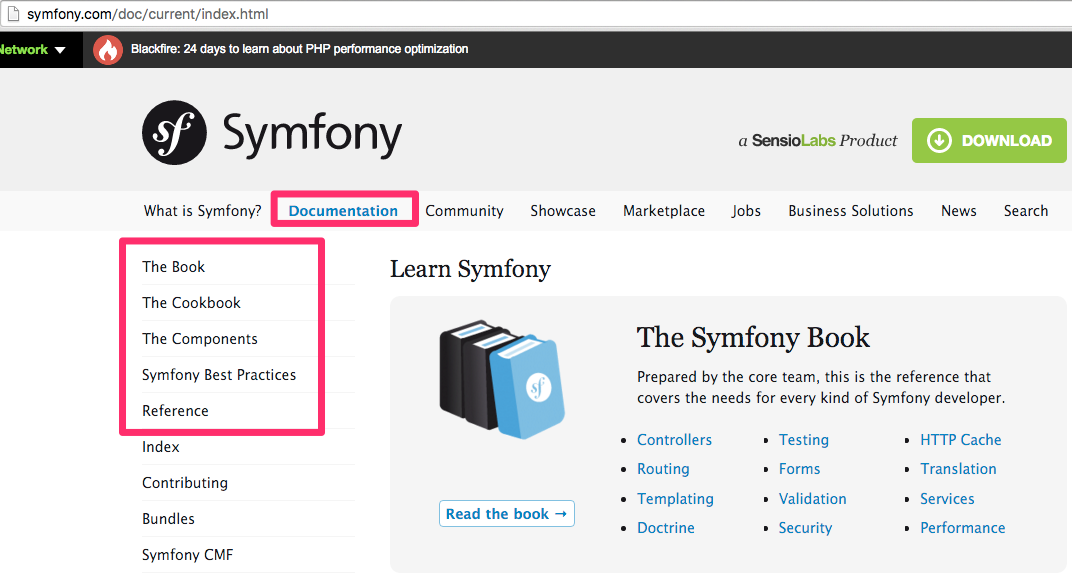Open the Blackfire PHP performance announcement
Screen dimensions: 1072x576
299,49
